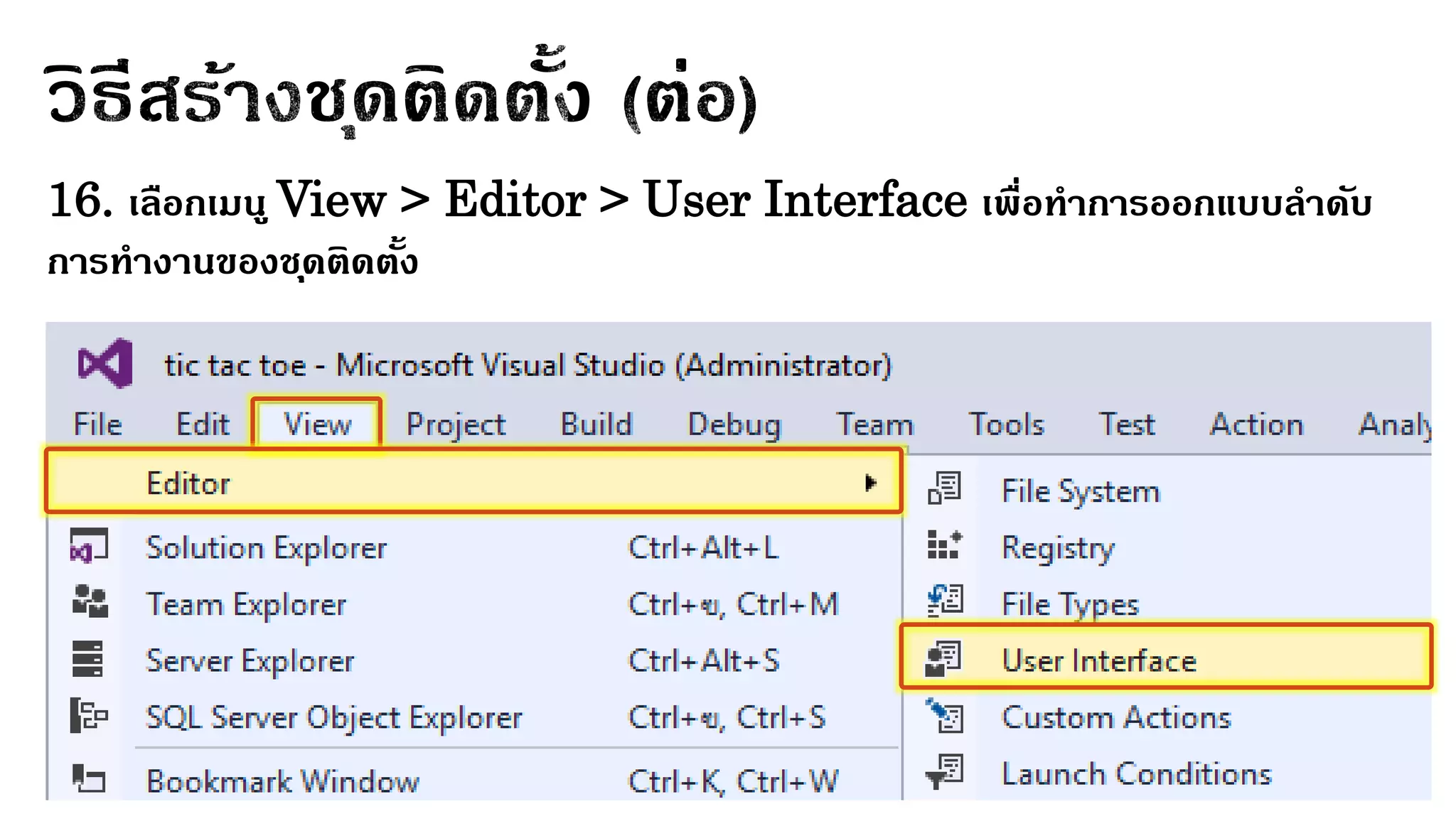Click the Server Explorer icon
Screen dimensions: 1456x819
pos(88,658)
